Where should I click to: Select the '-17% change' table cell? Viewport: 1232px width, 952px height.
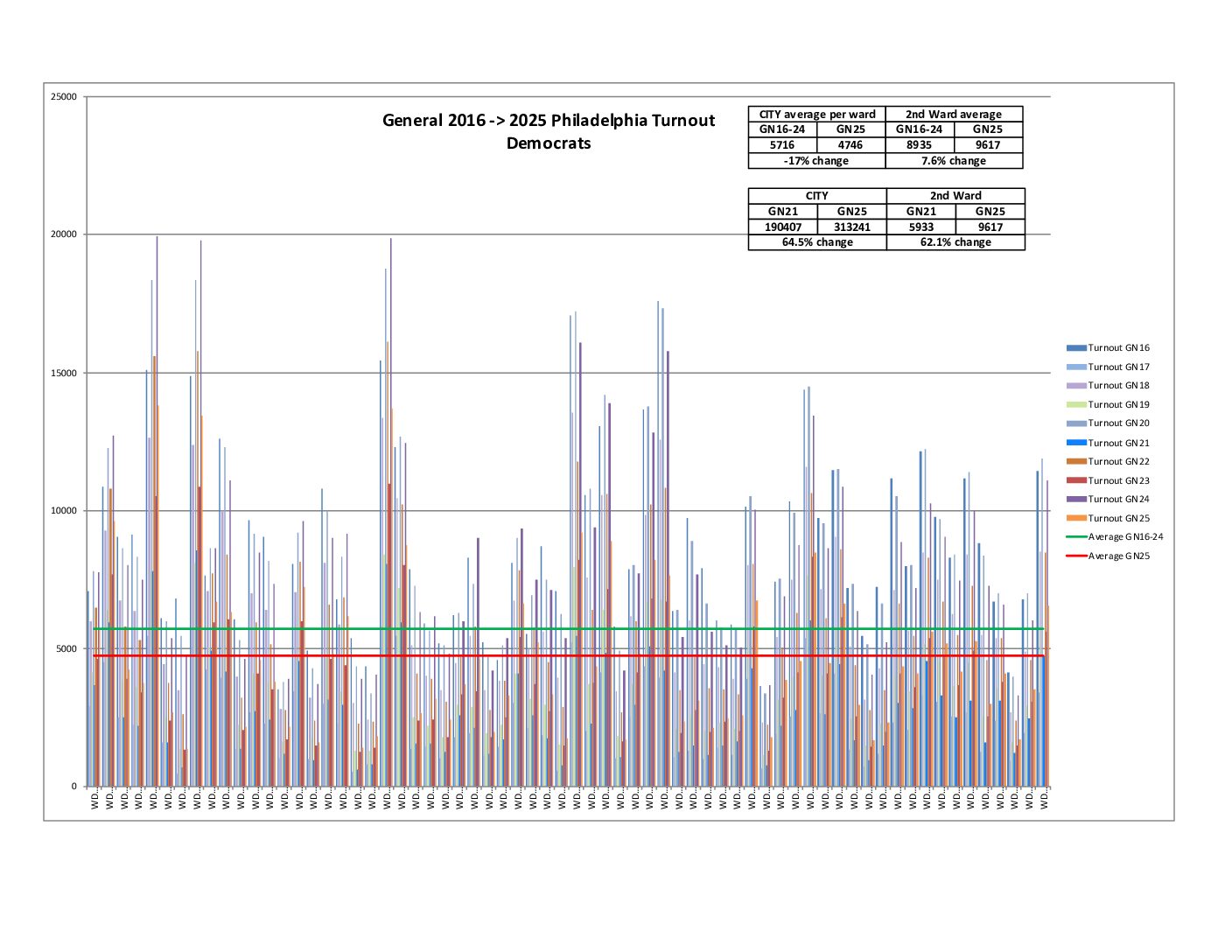(x=817, y=161)
